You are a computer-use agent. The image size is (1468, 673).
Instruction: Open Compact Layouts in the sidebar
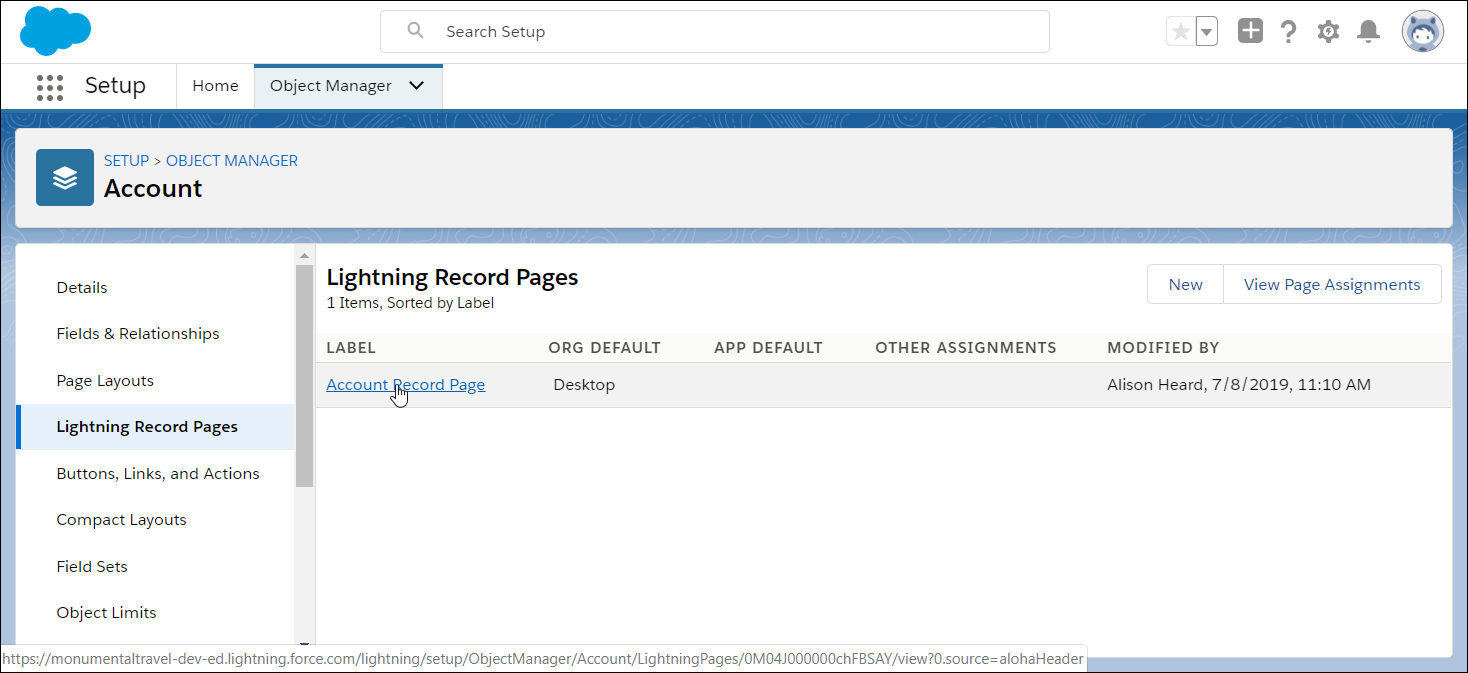[x=122, y=520]
